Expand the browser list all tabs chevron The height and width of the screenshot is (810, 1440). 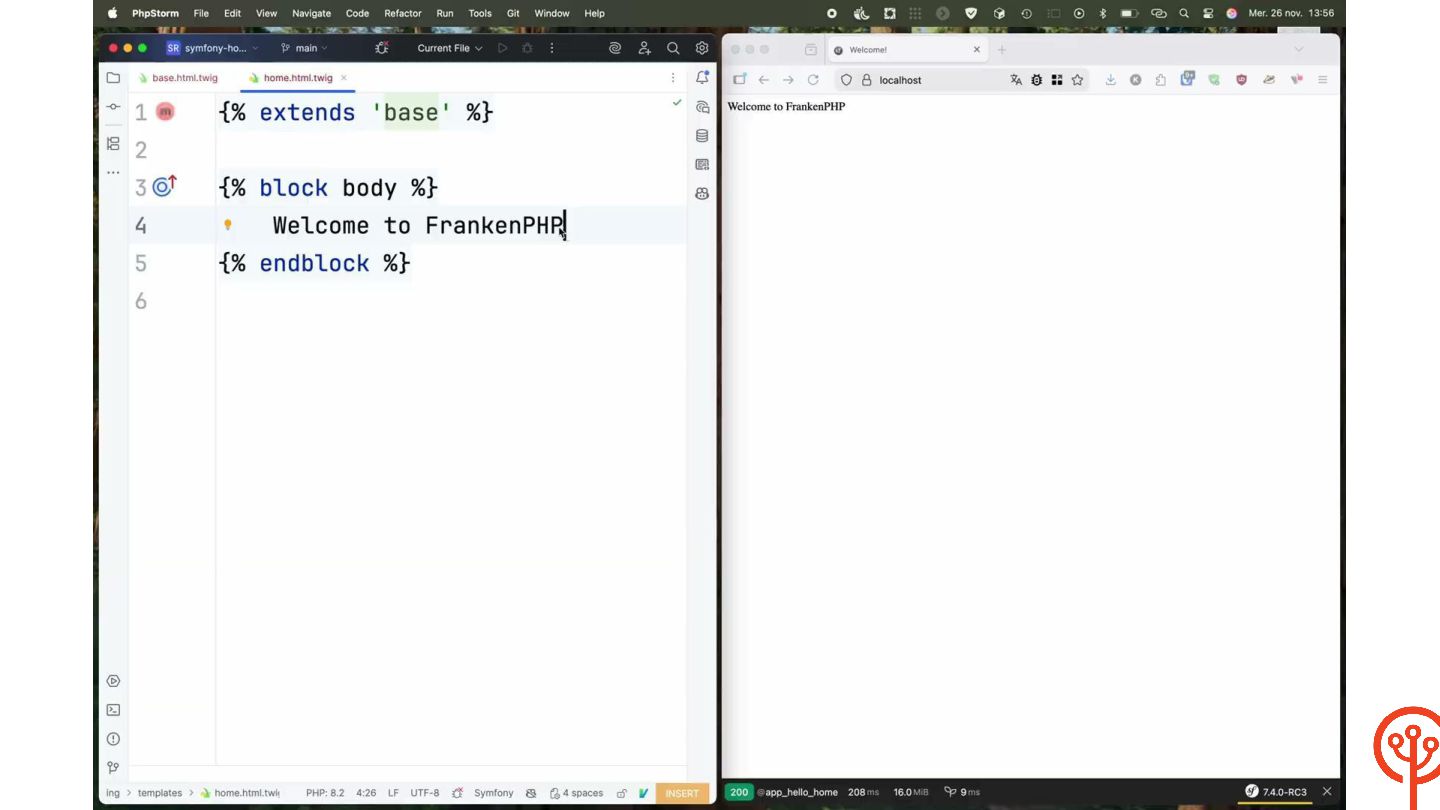(x=1299, y=49)
